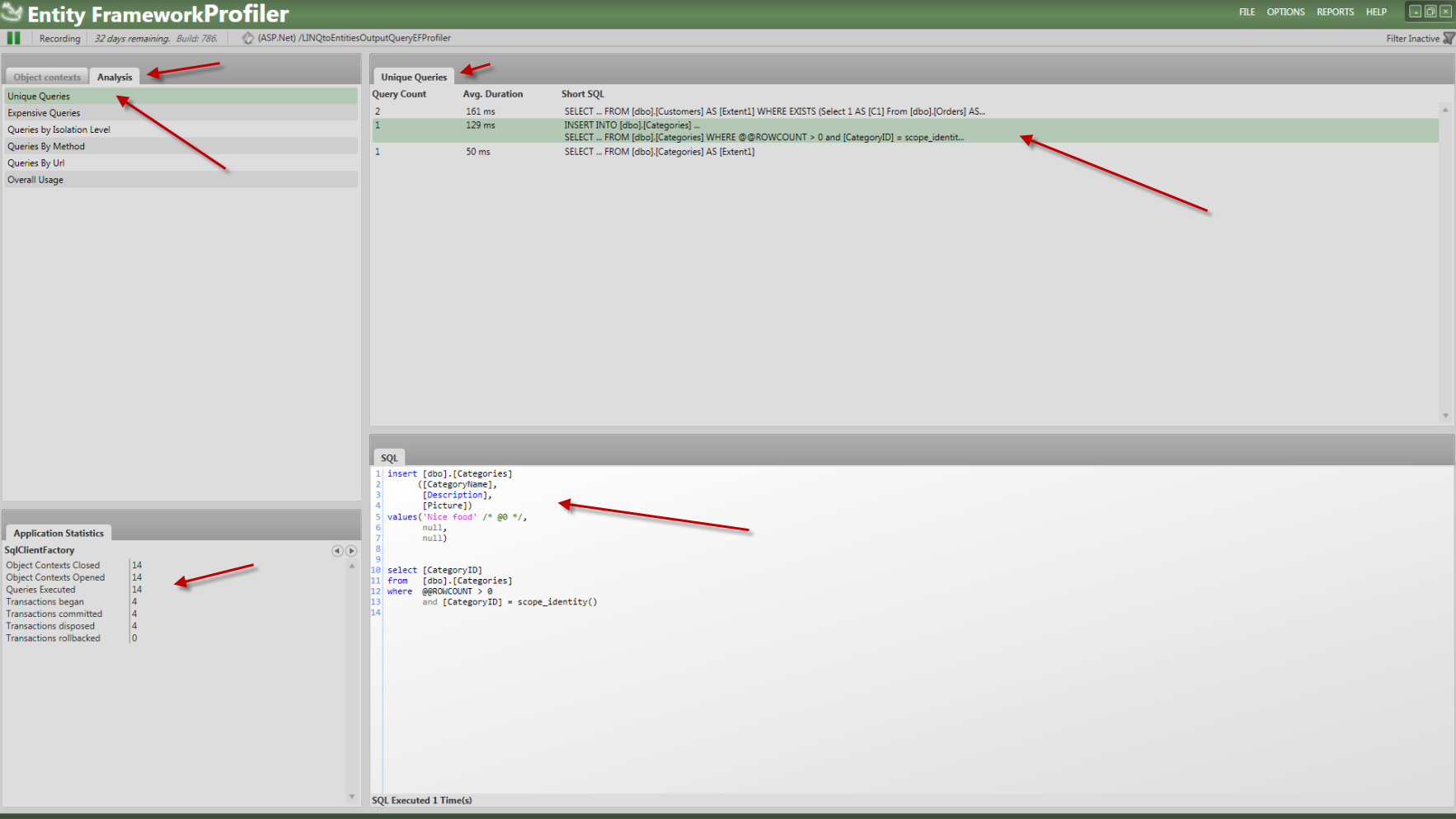Click the 'Nice food' value in SQL
Screen dimensions: 1456x819
pyautogui.click(x=451, y=517)
